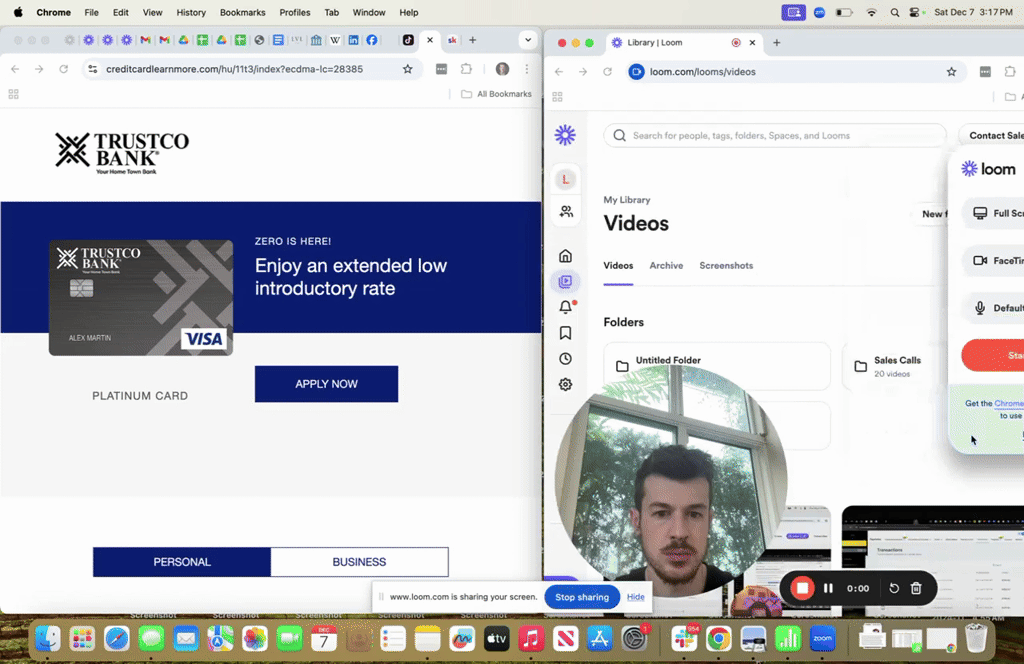Open the people icon in Loom sidebar
The height and width of the screenshot is (664, 1024).
566,212
